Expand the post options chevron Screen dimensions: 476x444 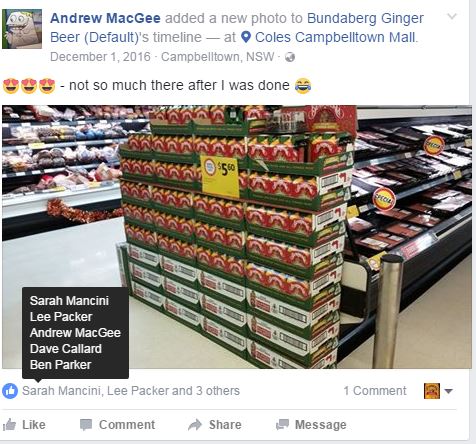pos(452,16)
